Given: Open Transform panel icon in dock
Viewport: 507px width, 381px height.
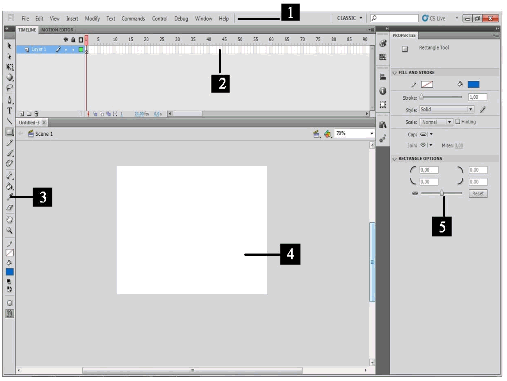Looking at the screenshot, I should 383,105.
